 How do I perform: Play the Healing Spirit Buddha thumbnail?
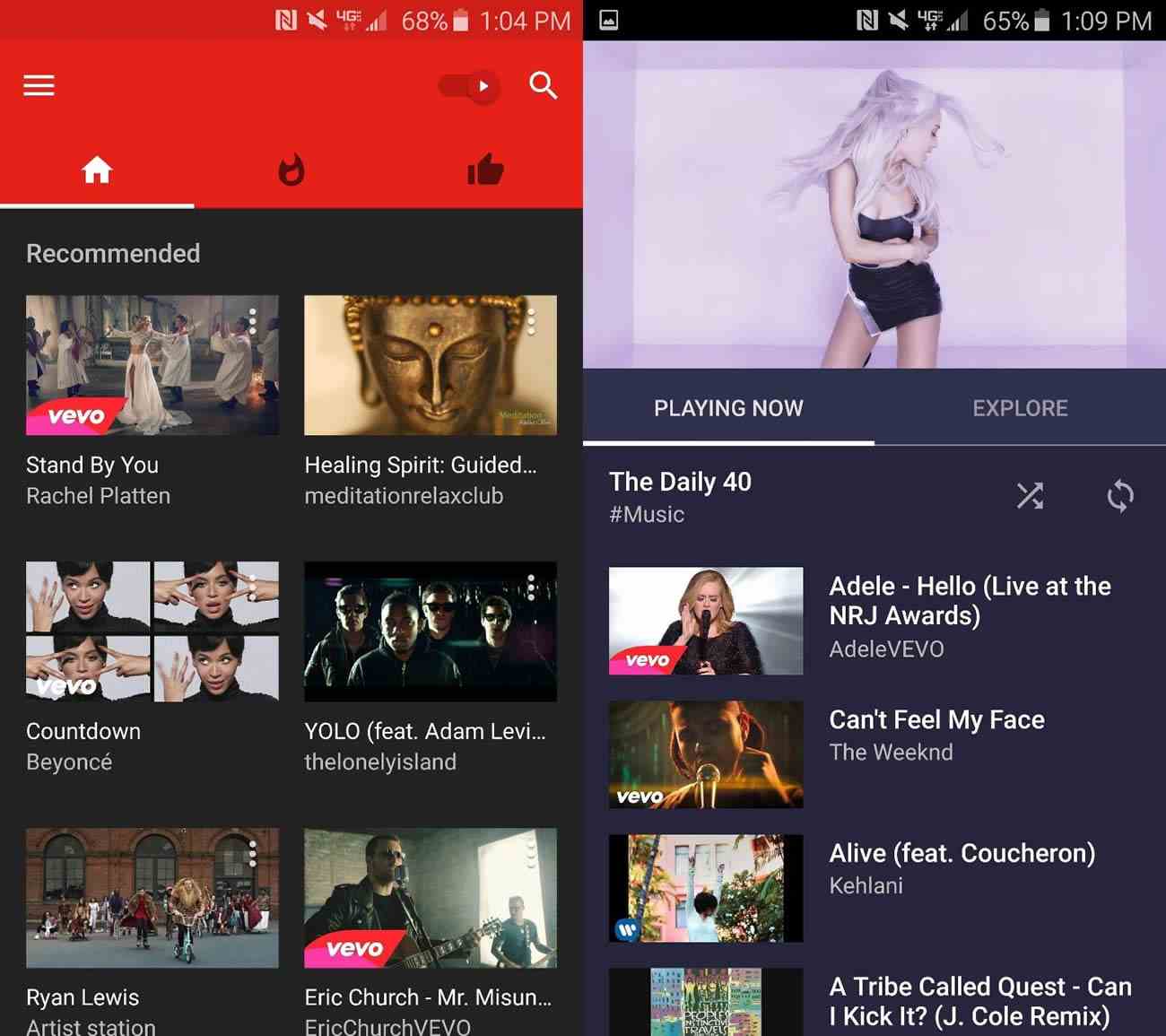[x=431, y=365]
